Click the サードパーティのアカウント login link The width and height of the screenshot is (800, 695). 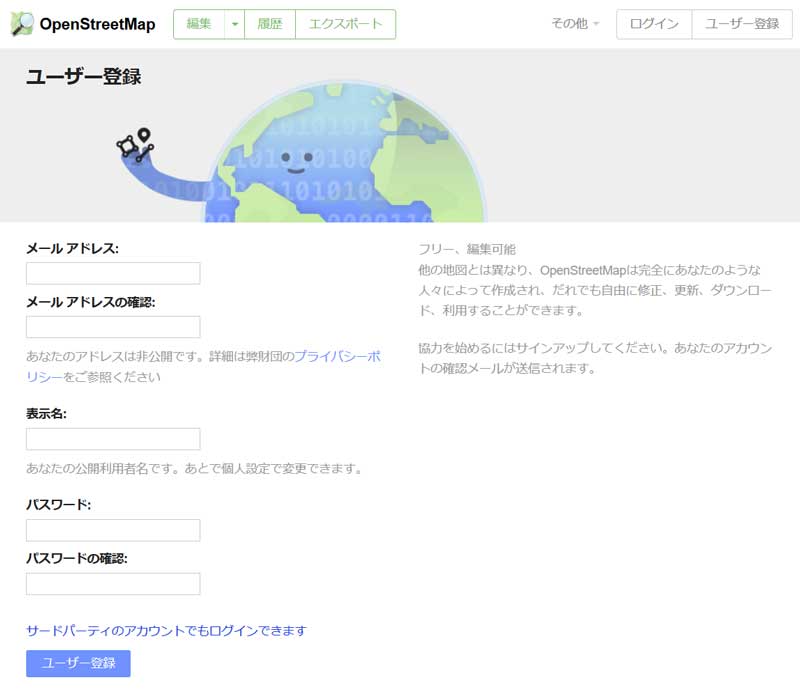[x=166, y=630]
